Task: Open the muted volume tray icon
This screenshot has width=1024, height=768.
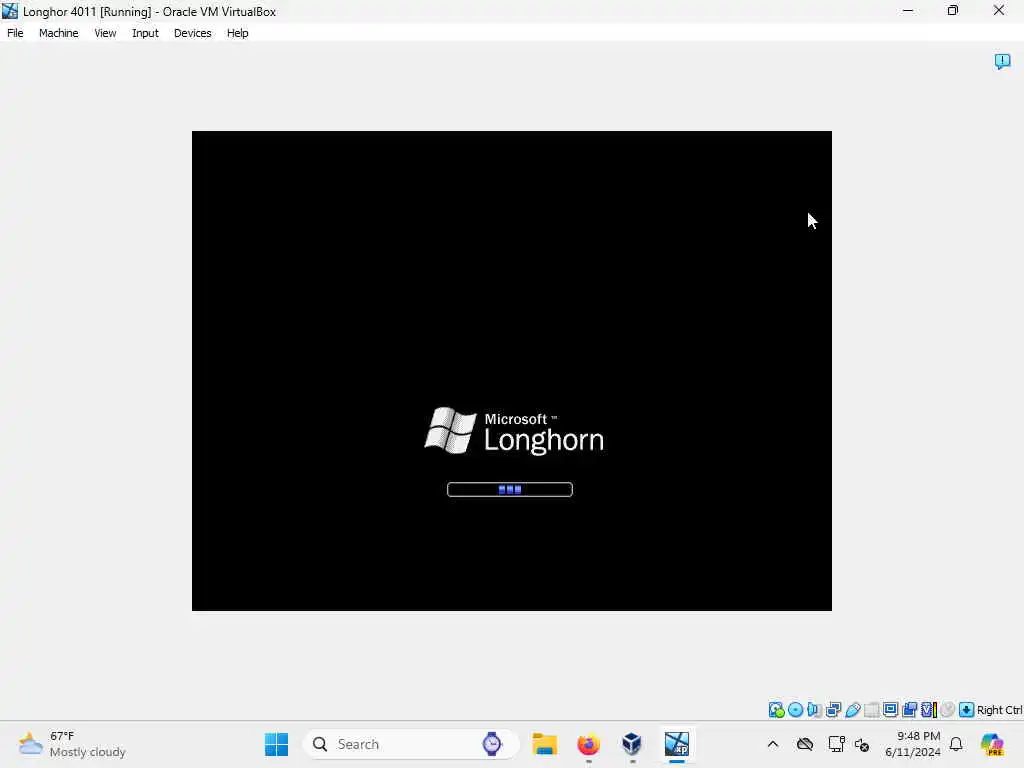Action: coord(861,744)
